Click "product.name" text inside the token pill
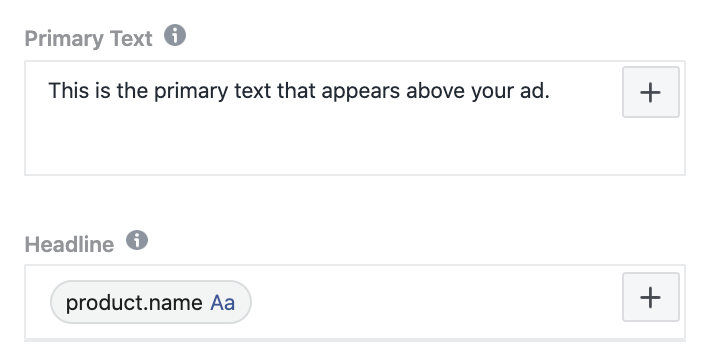This screenshot has height=360, width=706. point(134,303)
